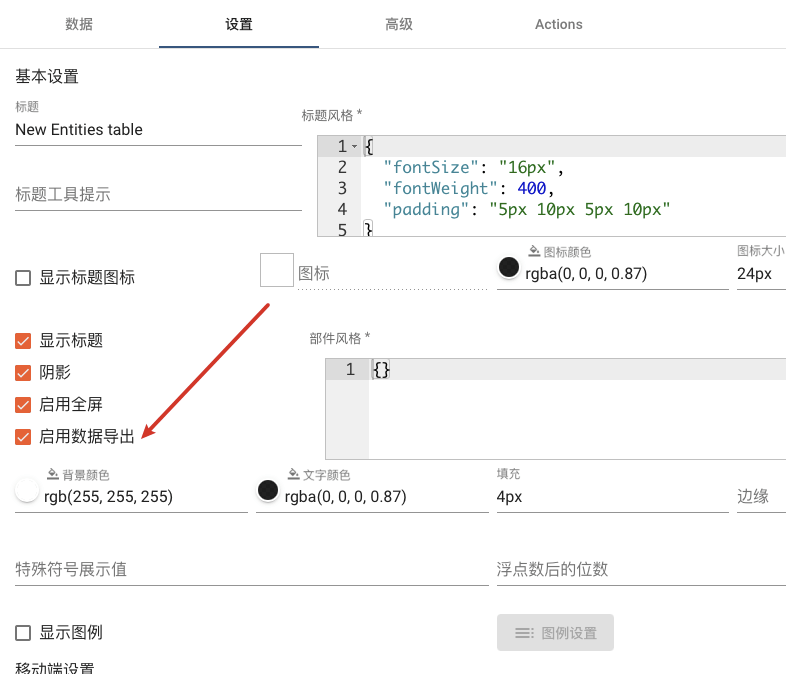
Task: Tick the 显示图例 checkbox
Action: click(x=23, y=633)
